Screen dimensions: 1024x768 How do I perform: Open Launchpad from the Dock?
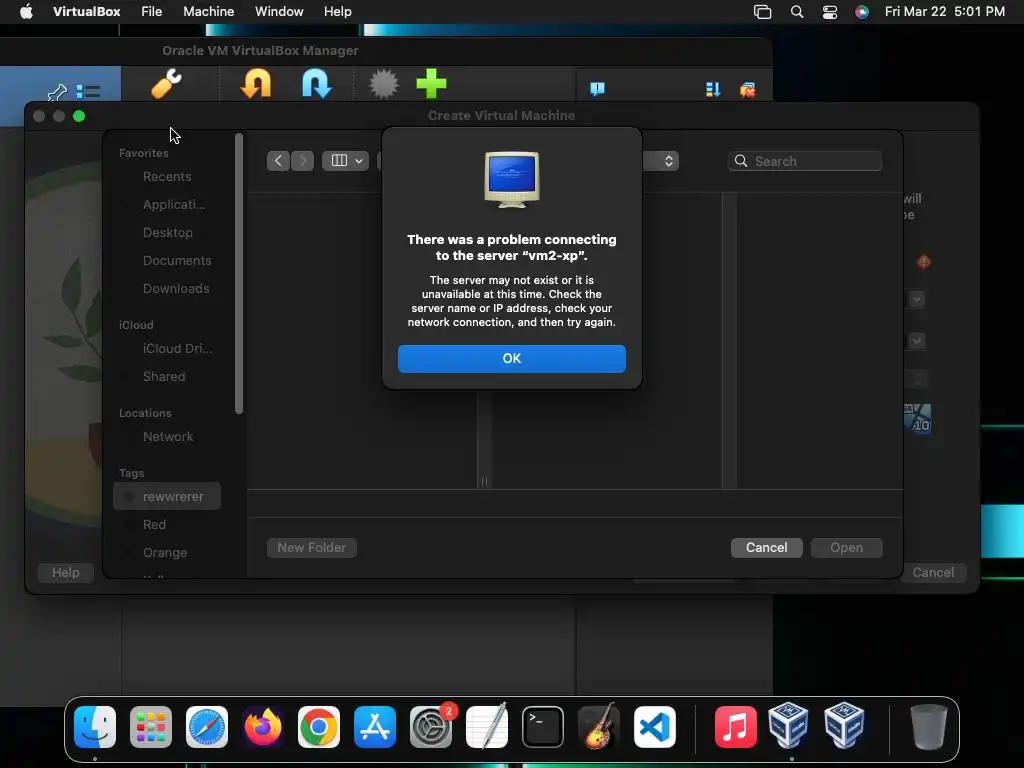pyautogui.click(x=151, y=727)
